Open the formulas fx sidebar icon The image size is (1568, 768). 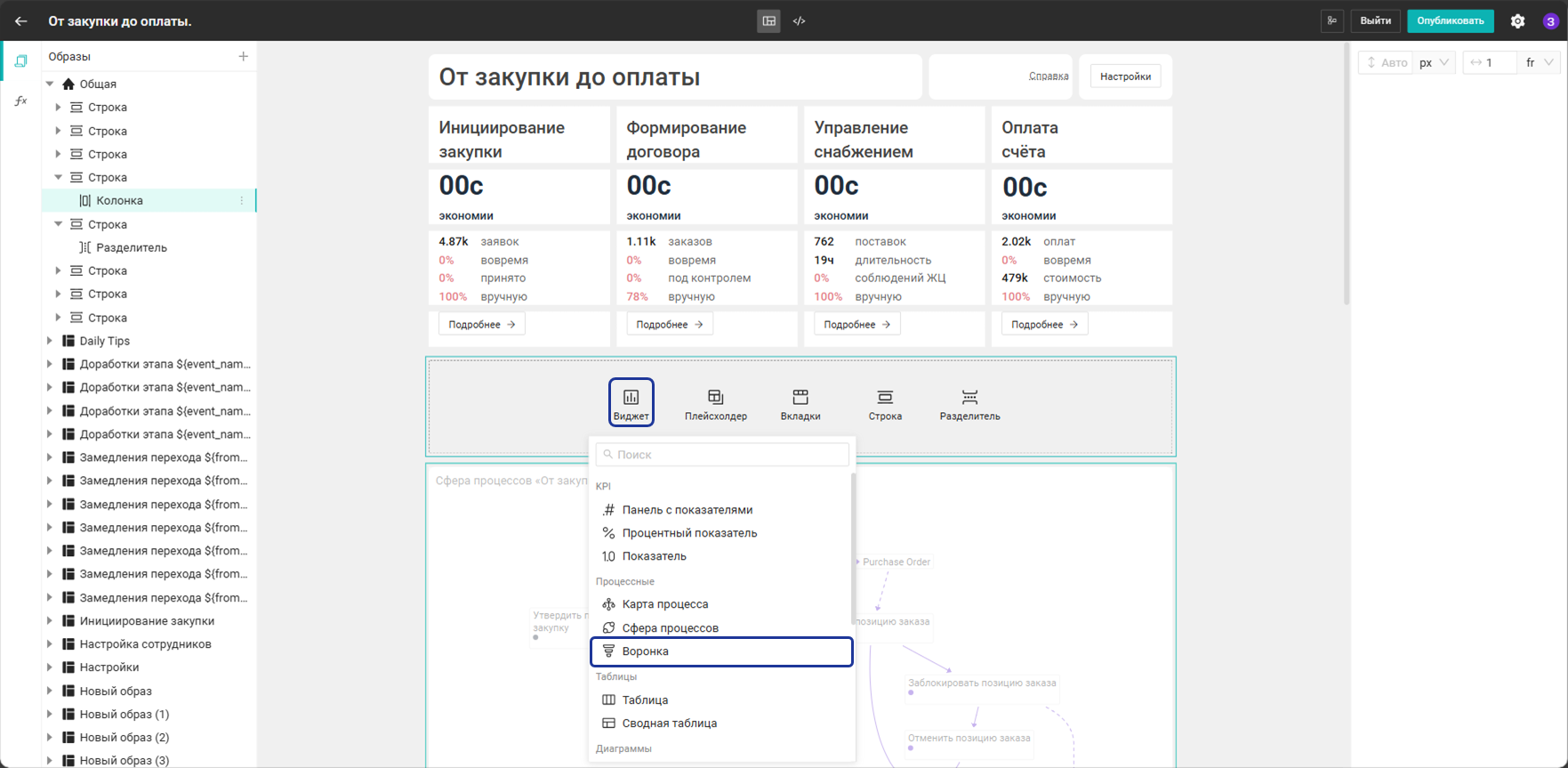tap(20, 101)
